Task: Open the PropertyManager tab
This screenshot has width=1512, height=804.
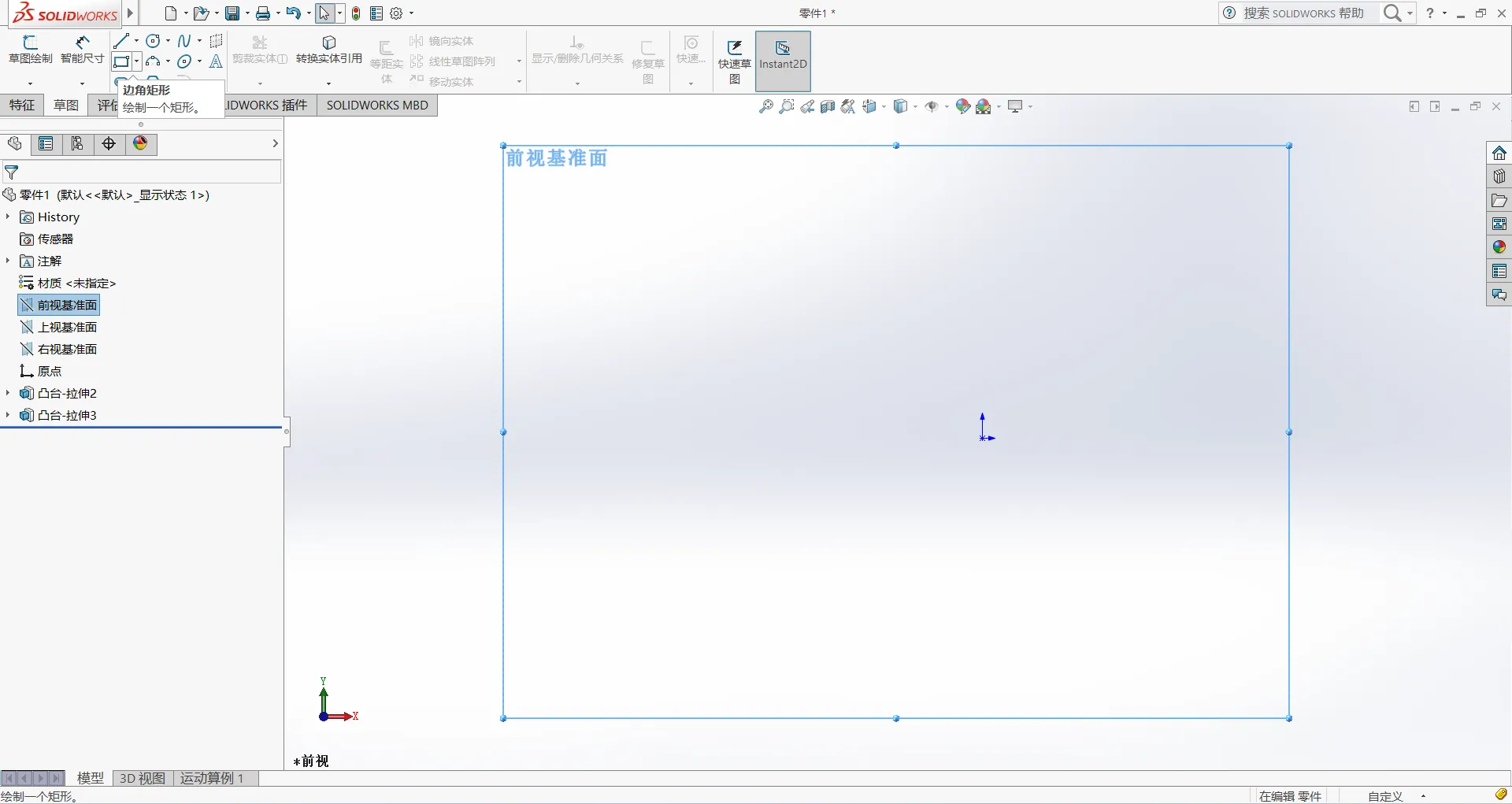Action: [x=46, y=143]
